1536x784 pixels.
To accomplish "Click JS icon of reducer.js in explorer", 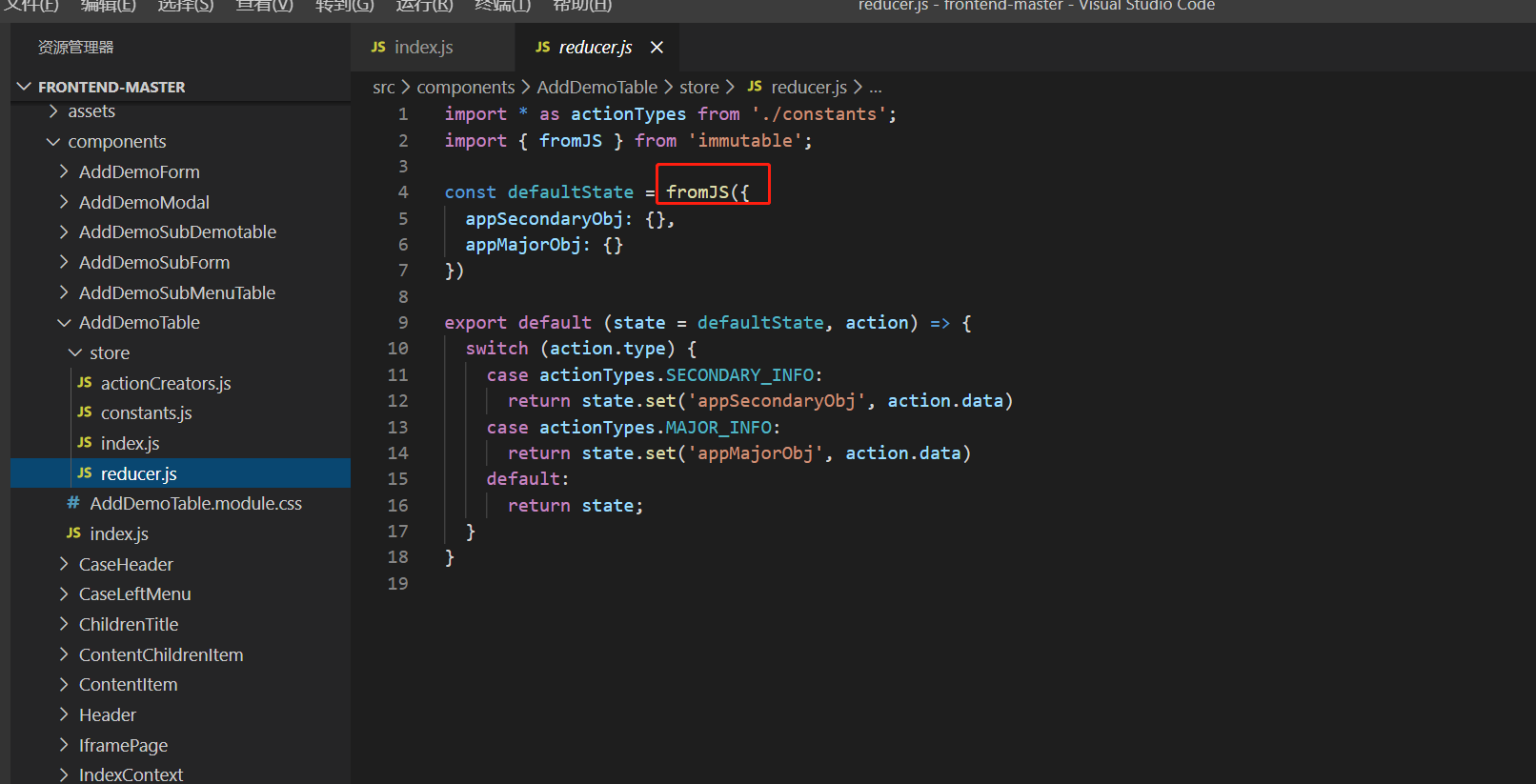I will pos(85,473).
